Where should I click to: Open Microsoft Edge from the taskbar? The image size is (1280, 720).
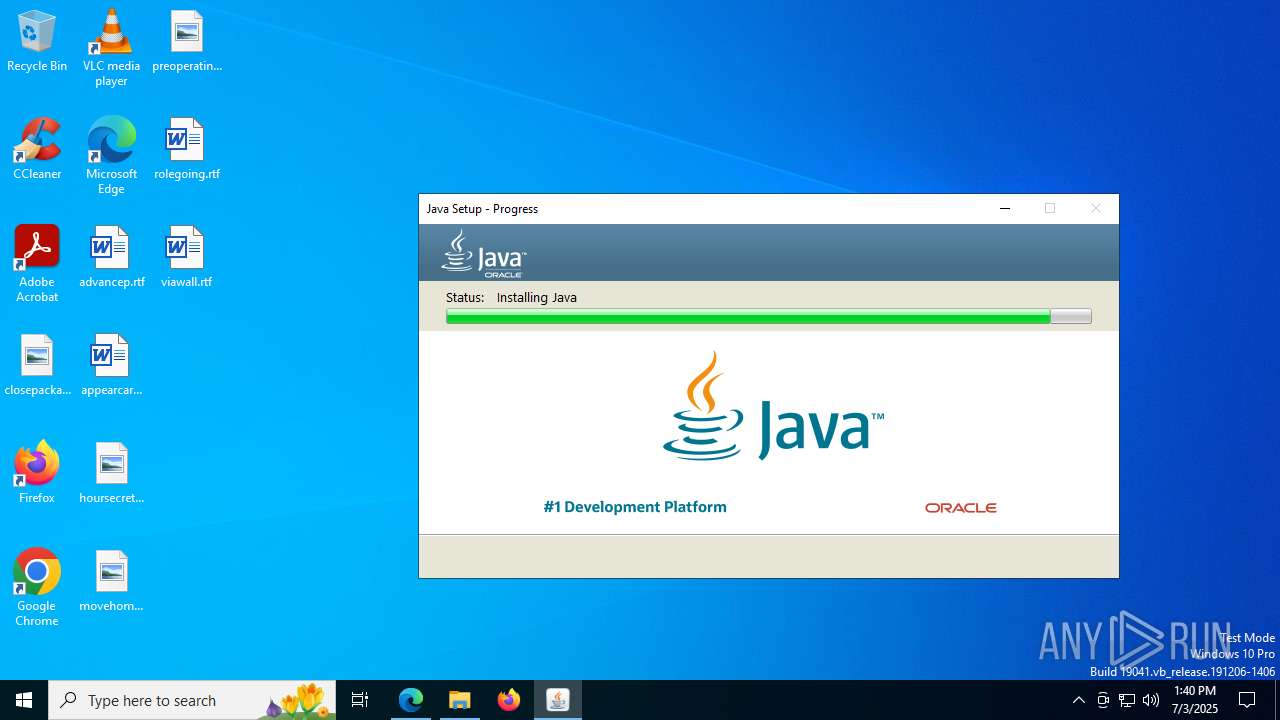(411, 700)
